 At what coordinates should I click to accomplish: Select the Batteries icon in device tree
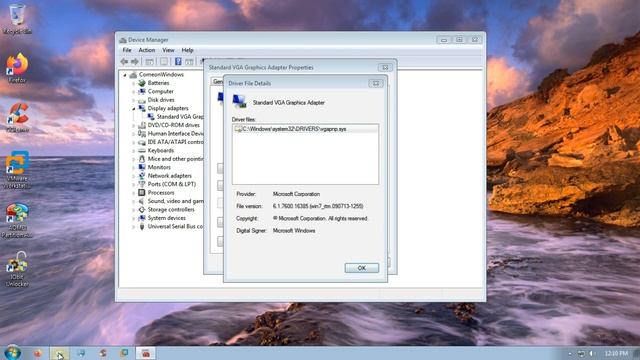point(142,83)
